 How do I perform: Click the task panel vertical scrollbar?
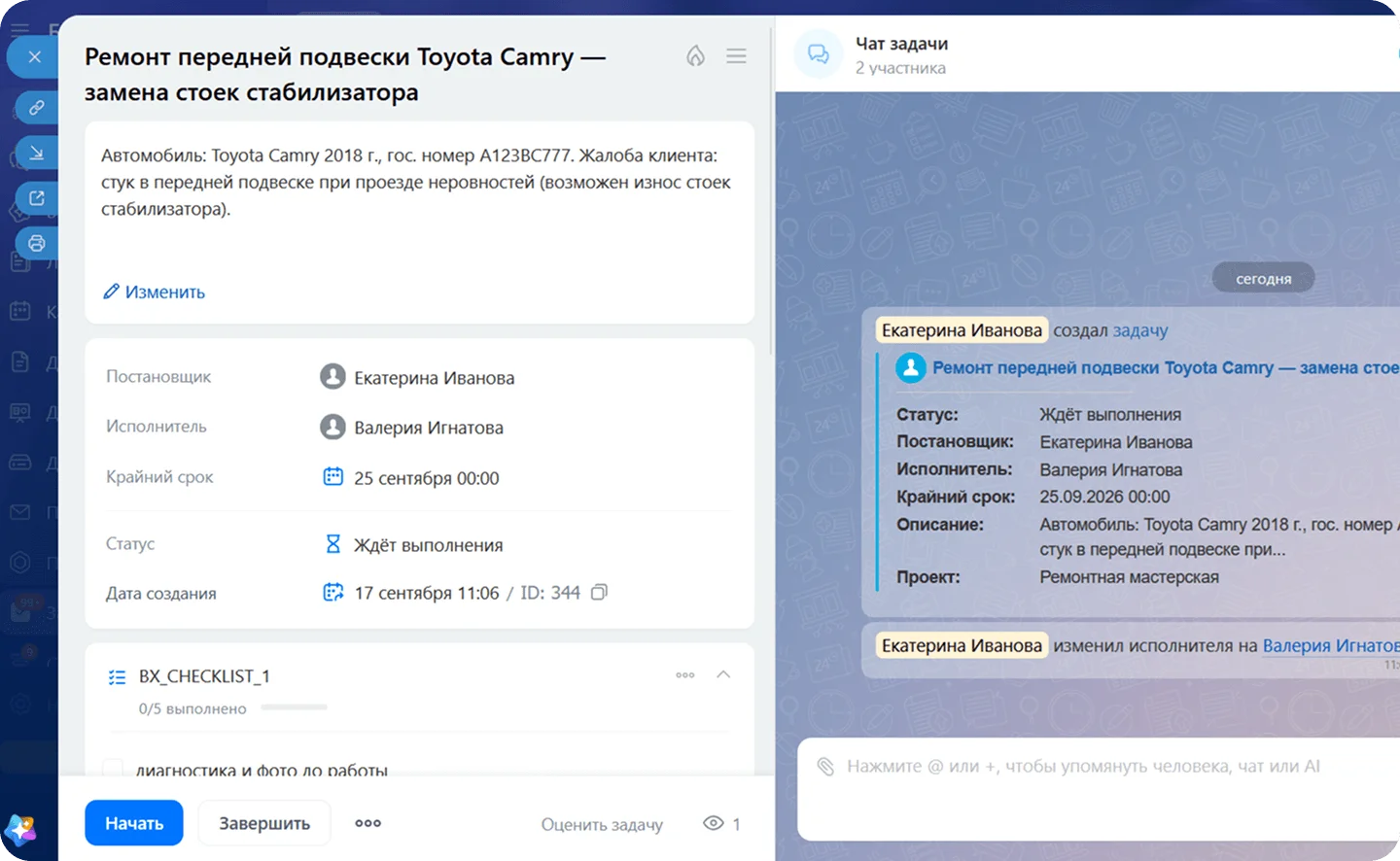(x=771, y=189)
